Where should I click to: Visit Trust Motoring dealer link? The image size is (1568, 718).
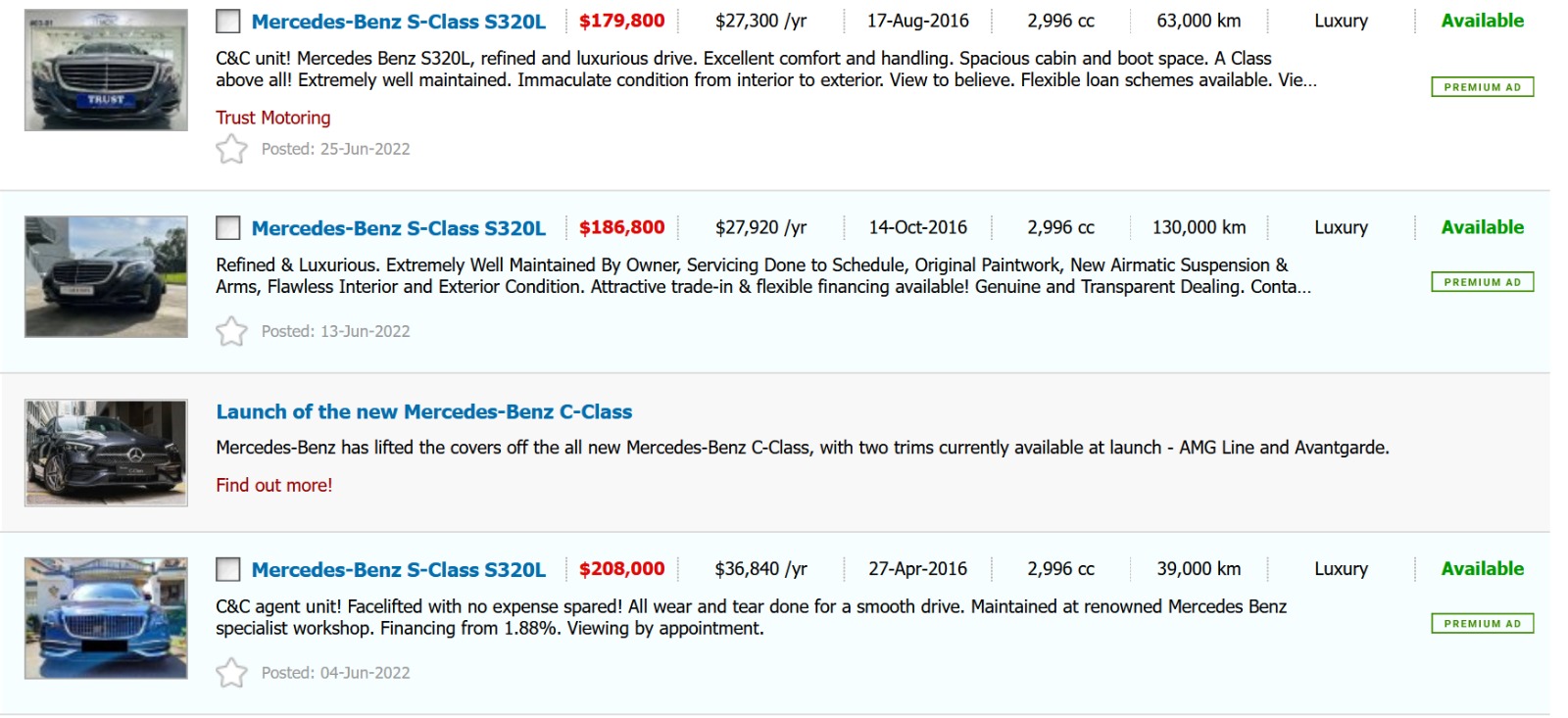pos(273,118)
